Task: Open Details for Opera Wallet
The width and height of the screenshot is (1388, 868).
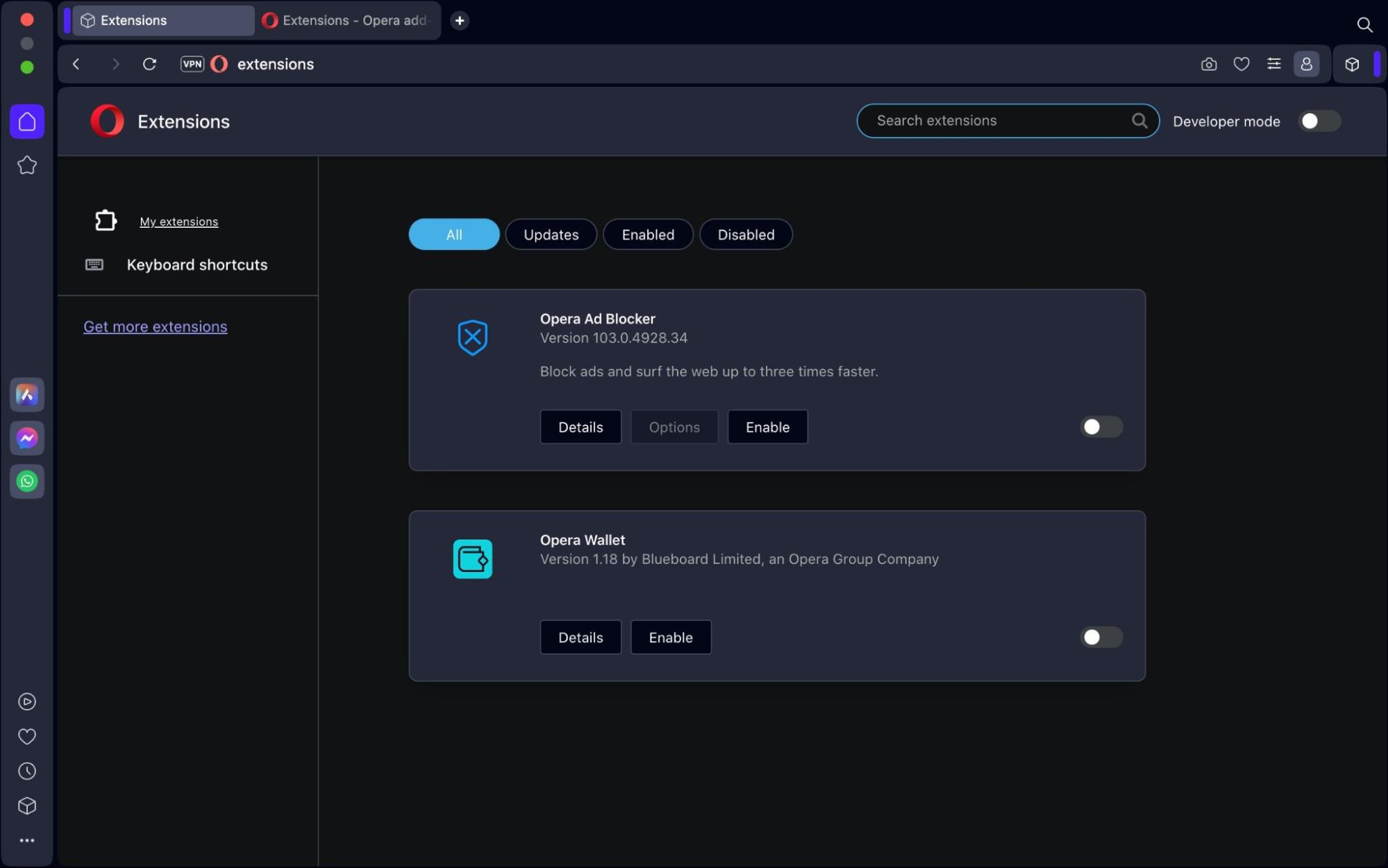Action: coord(580,637)
